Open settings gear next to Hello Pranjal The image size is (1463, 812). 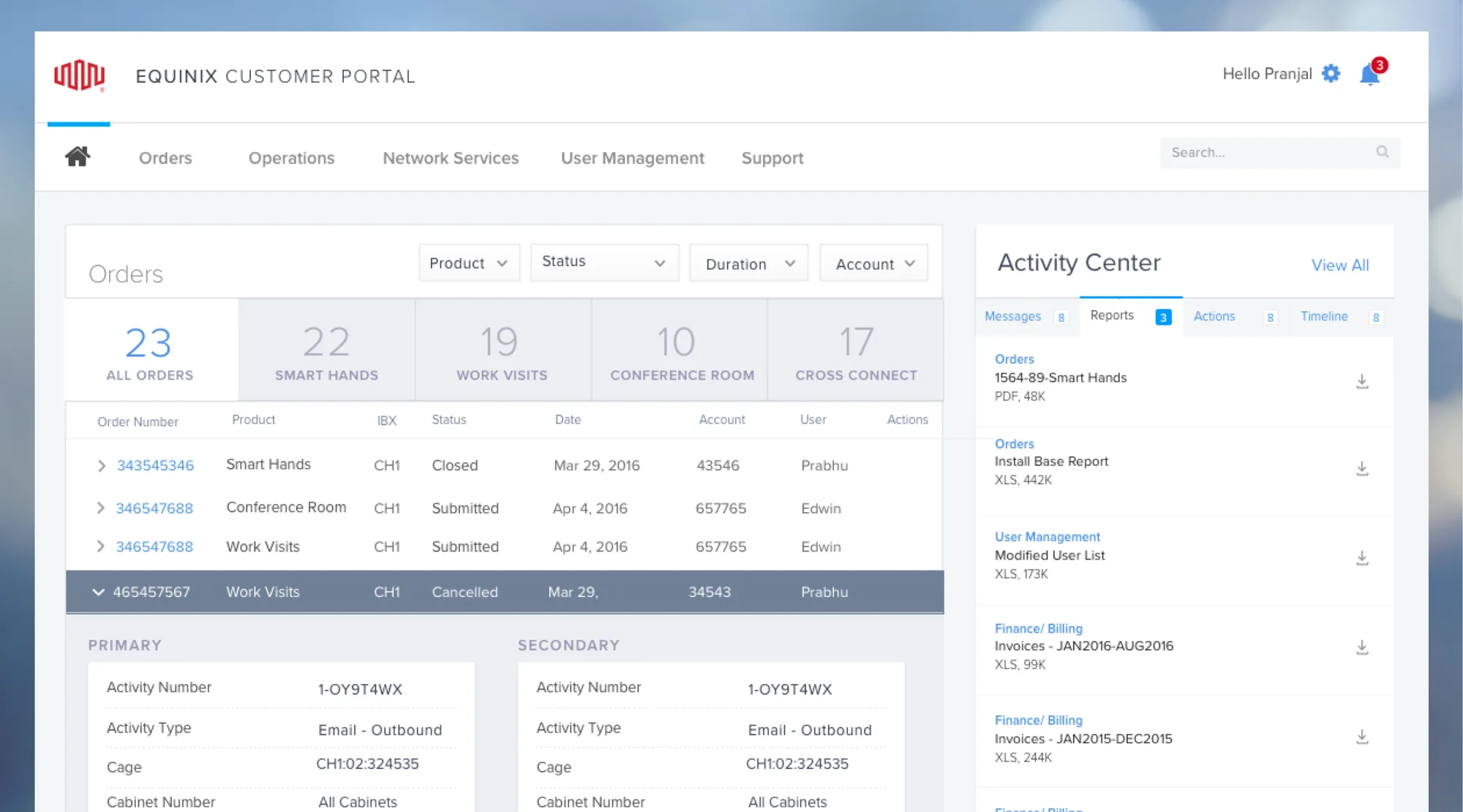pyautogui.click(x=1331, y=74)
